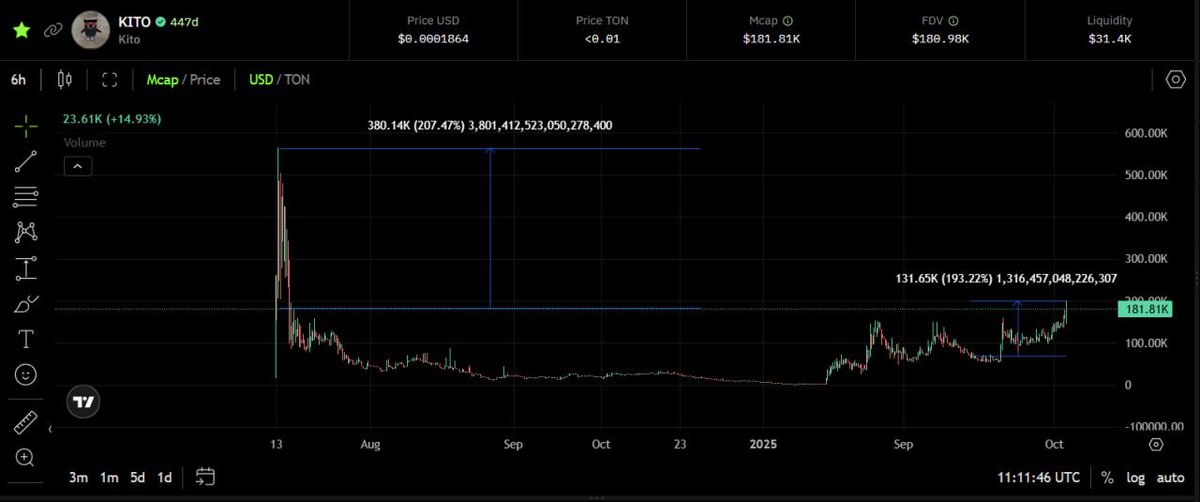Screen dimensions: 1200x502
Task: Select the ruler measure tool
Action: 26,421
